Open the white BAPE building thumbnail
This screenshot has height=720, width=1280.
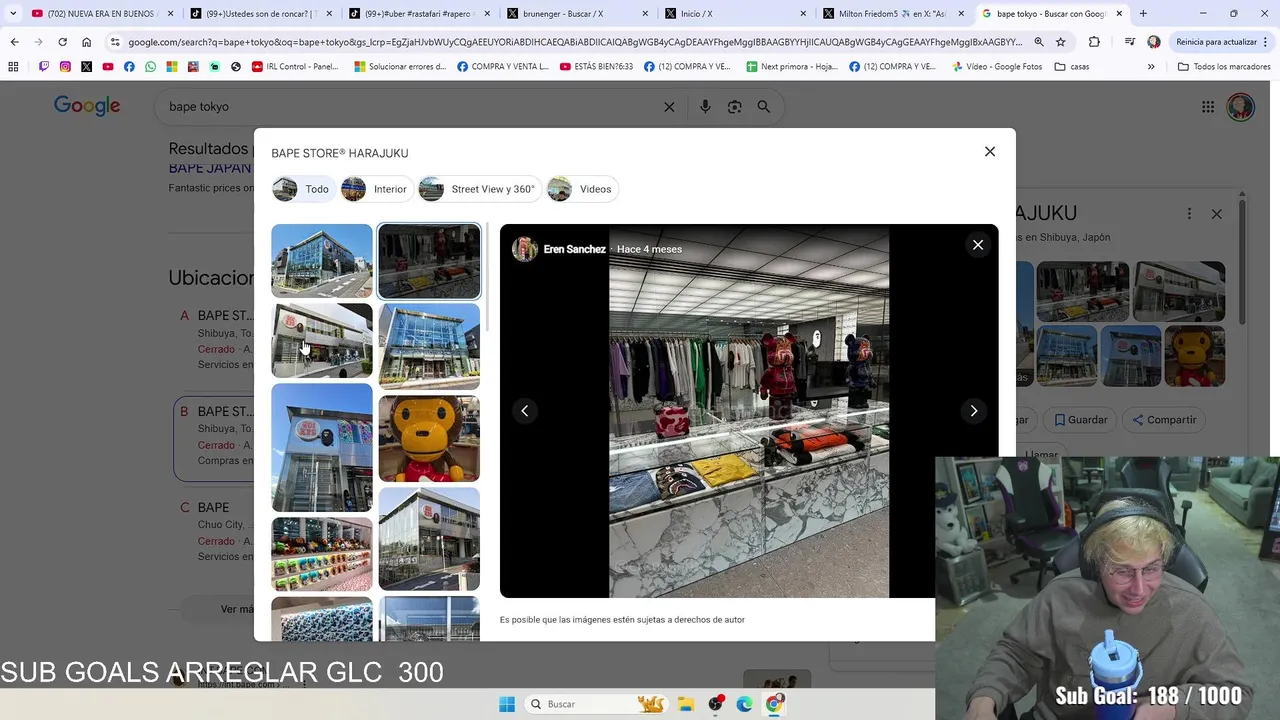tap(322, 341)
